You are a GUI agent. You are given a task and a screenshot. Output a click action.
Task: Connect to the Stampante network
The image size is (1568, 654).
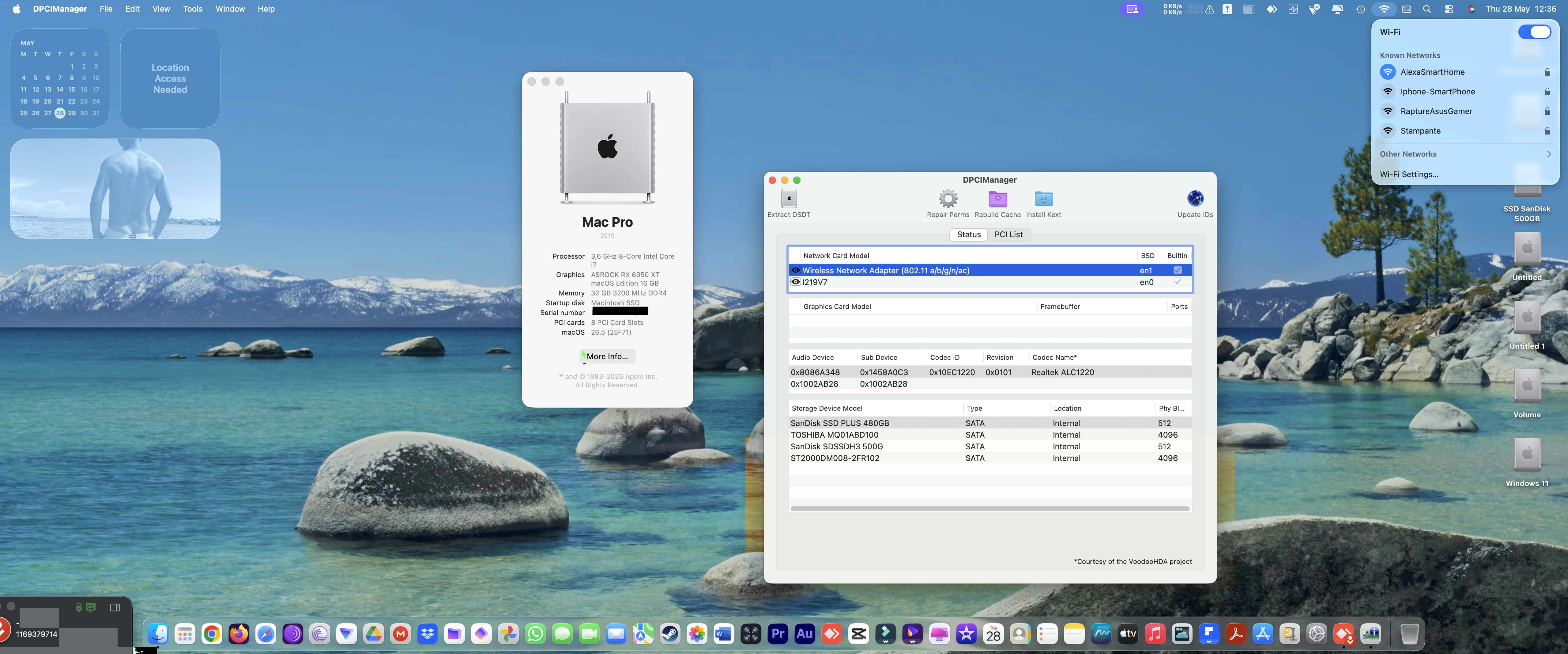pyautogui.click(x=1465, y=131)
